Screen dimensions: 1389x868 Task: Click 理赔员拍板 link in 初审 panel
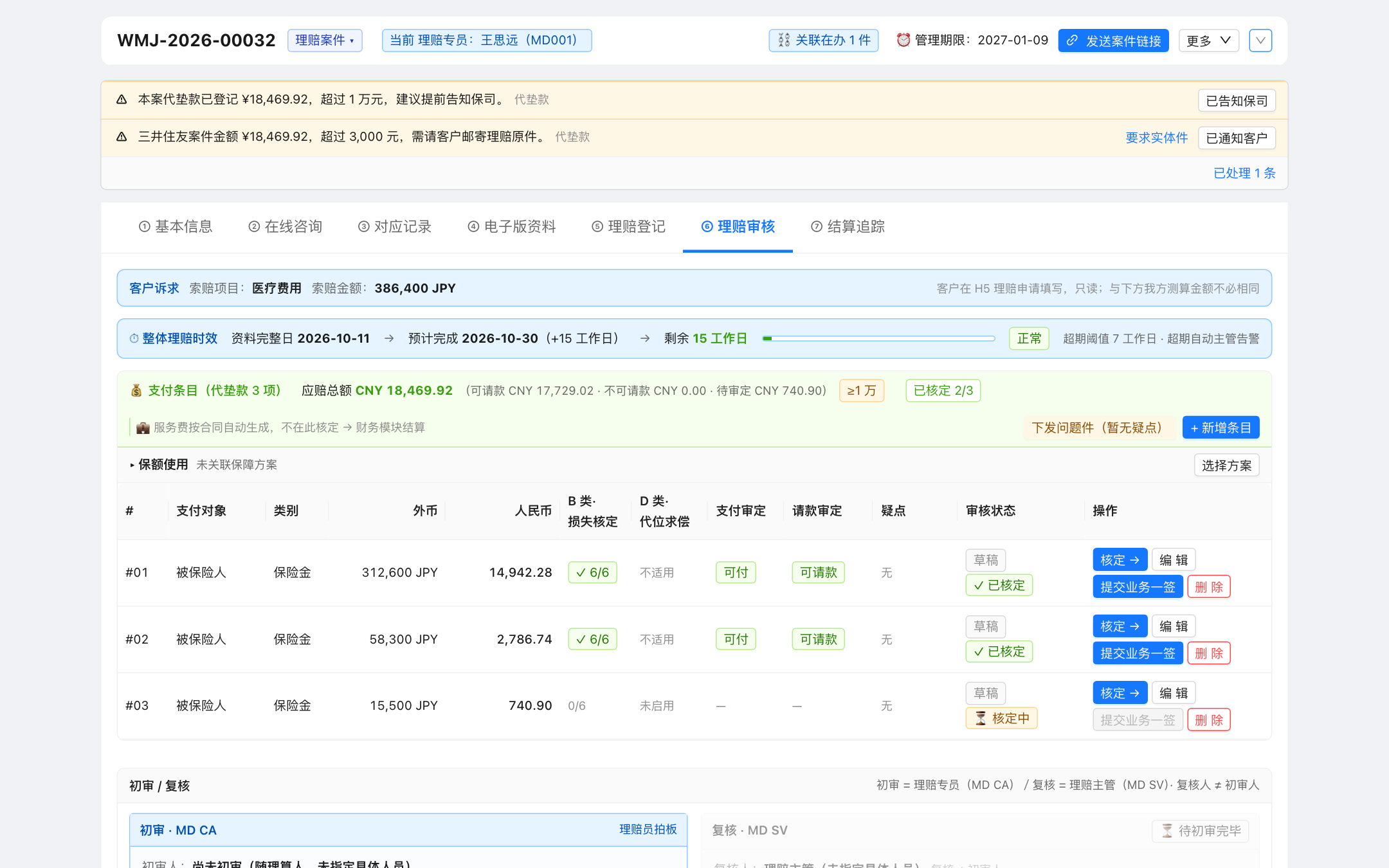pos(648,829)
